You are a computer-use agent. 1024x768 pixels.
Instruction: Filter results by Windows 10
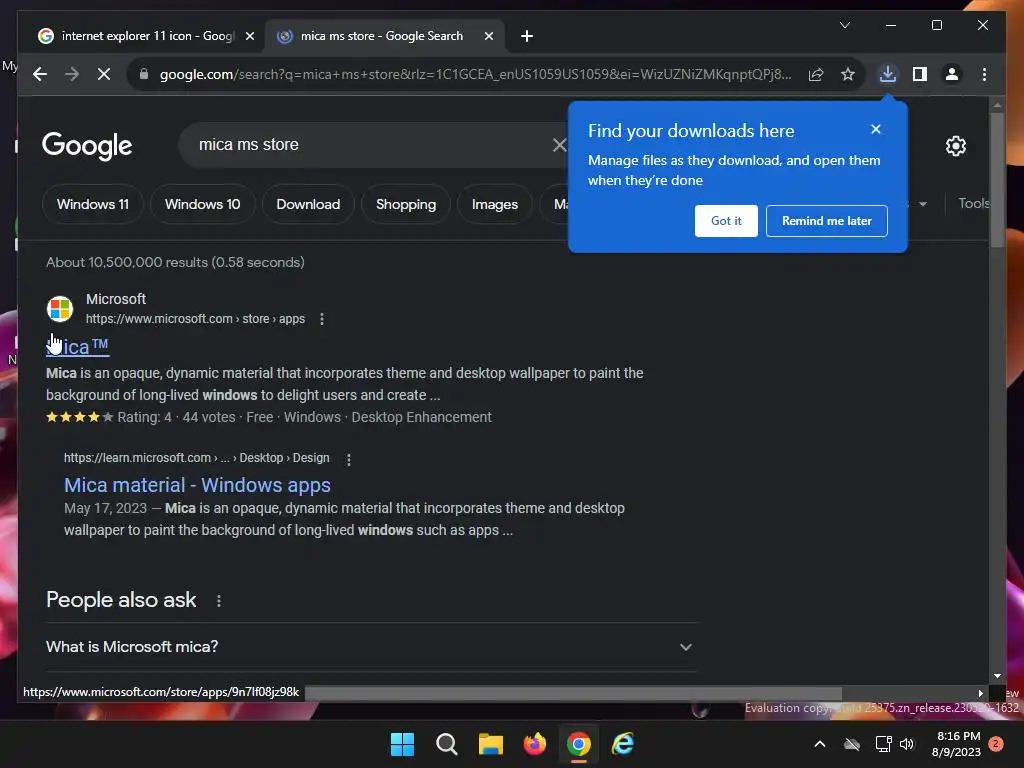202,204
